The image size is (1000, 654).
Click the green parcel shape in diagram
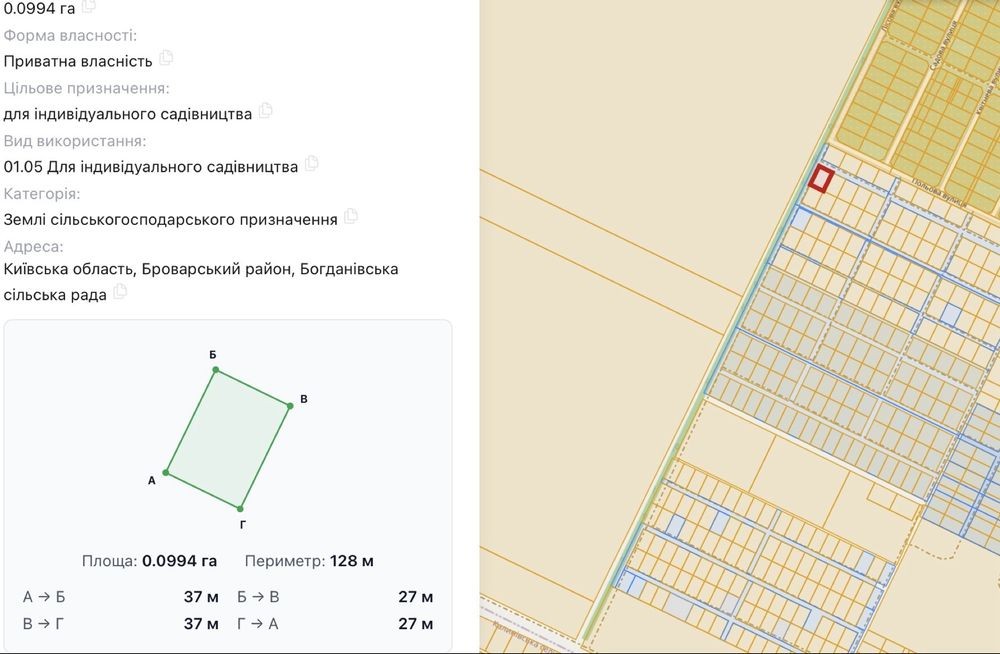tap(228, 439)
